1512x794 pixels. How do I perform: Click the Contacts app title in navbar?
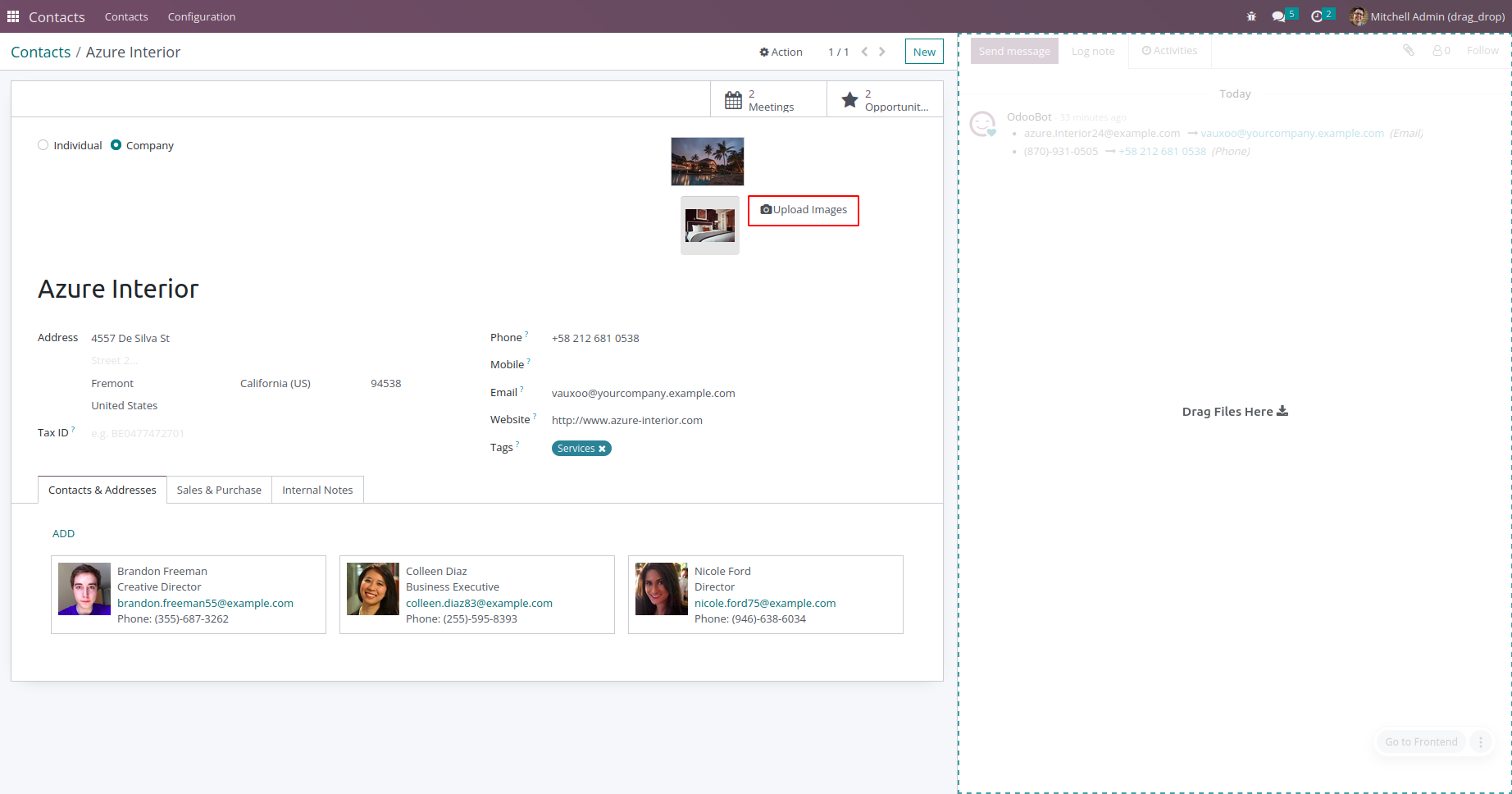tap(57, 17)
